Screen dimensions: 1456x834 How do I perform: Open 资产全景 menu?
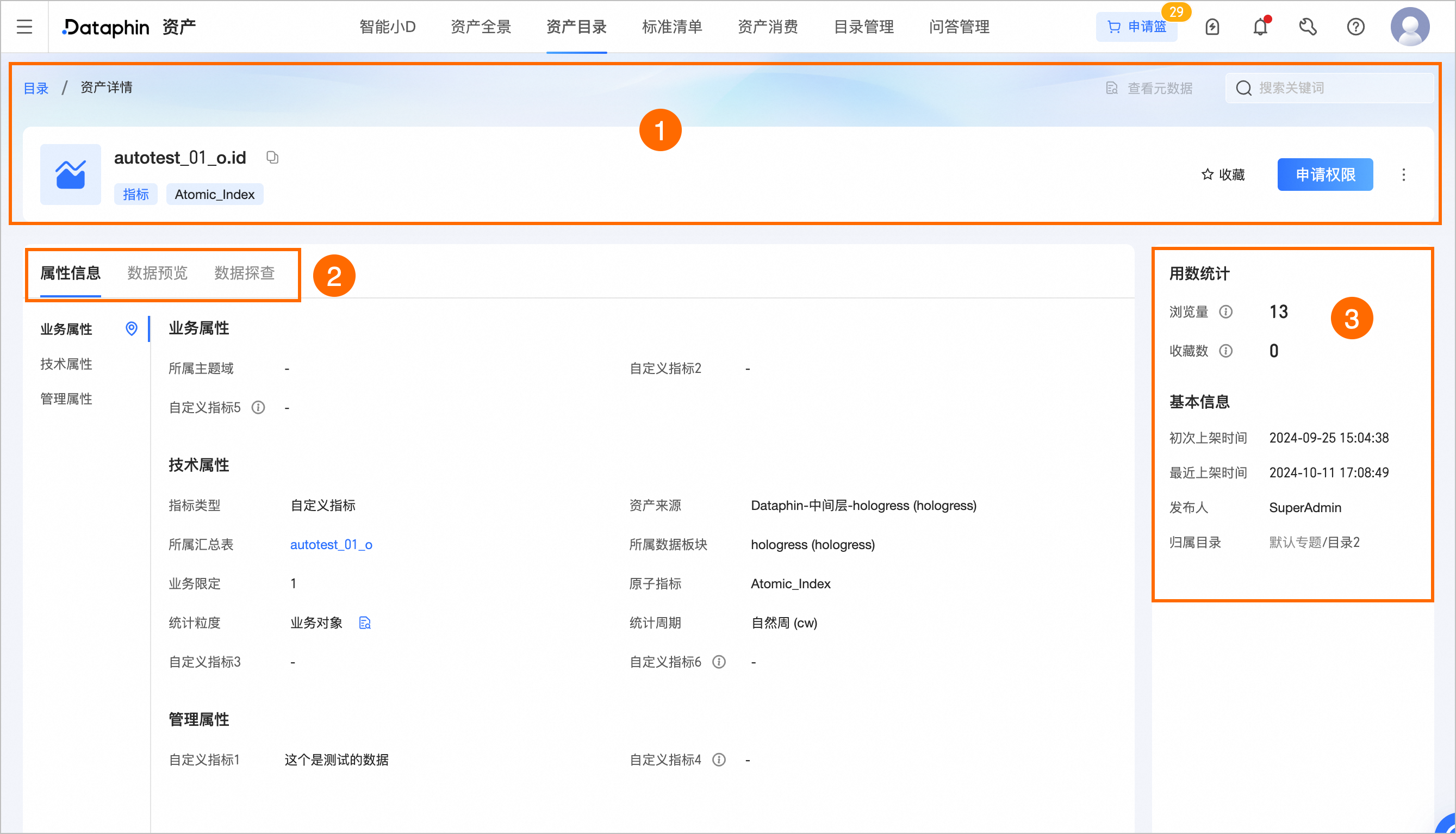coord(481,27)
